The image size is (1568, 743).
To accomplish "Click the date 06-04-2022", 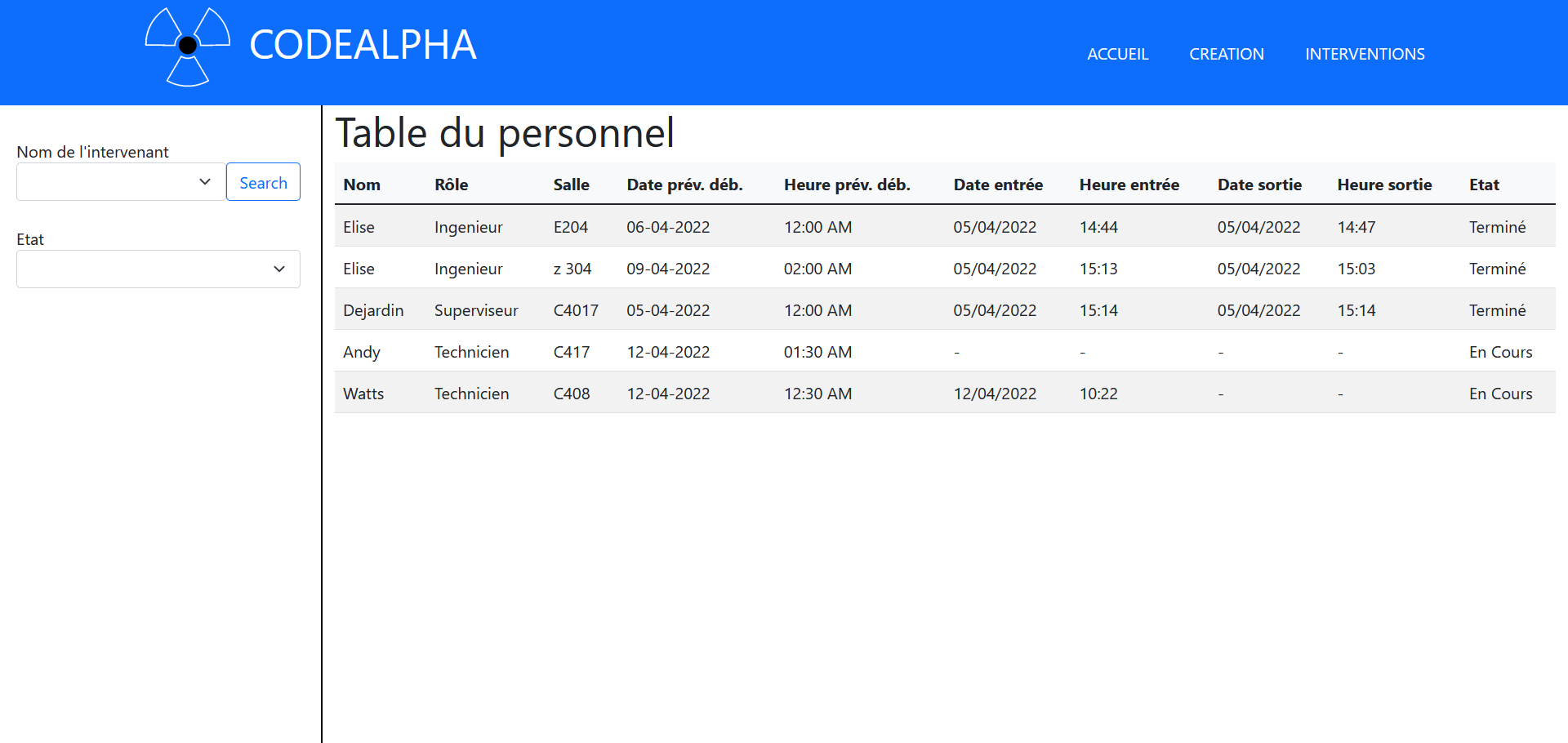I will pyautogui.click(x=668, y=227).
